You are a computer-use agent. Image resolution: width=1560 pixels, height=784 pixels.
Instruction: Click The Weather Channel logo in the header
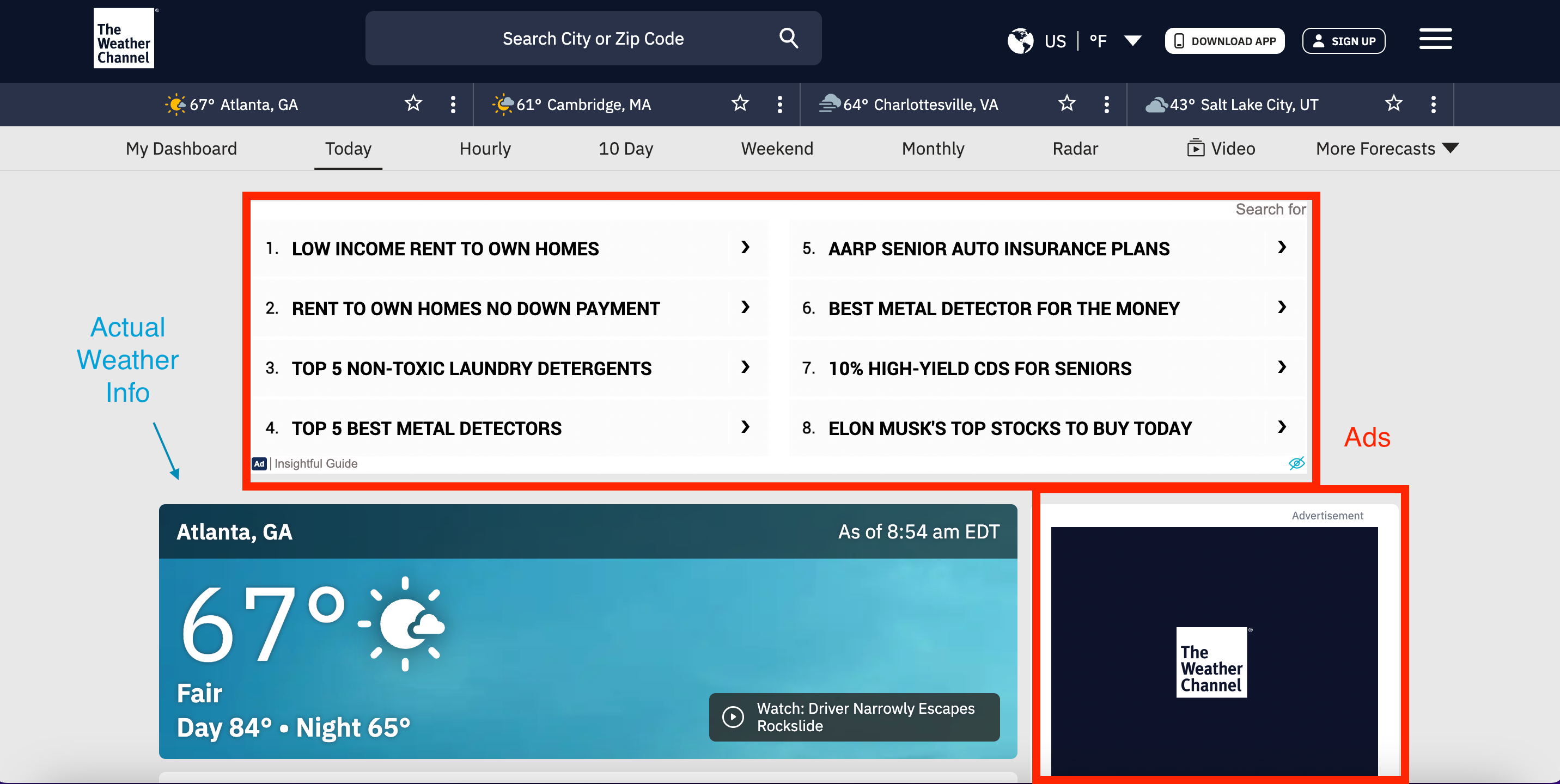[124, 38]
